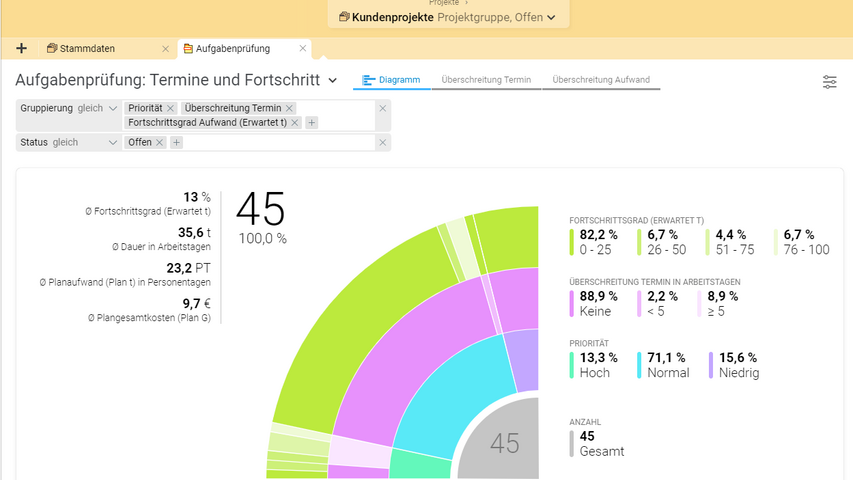Expand the Kundenprojekte project dropdown

552,17
